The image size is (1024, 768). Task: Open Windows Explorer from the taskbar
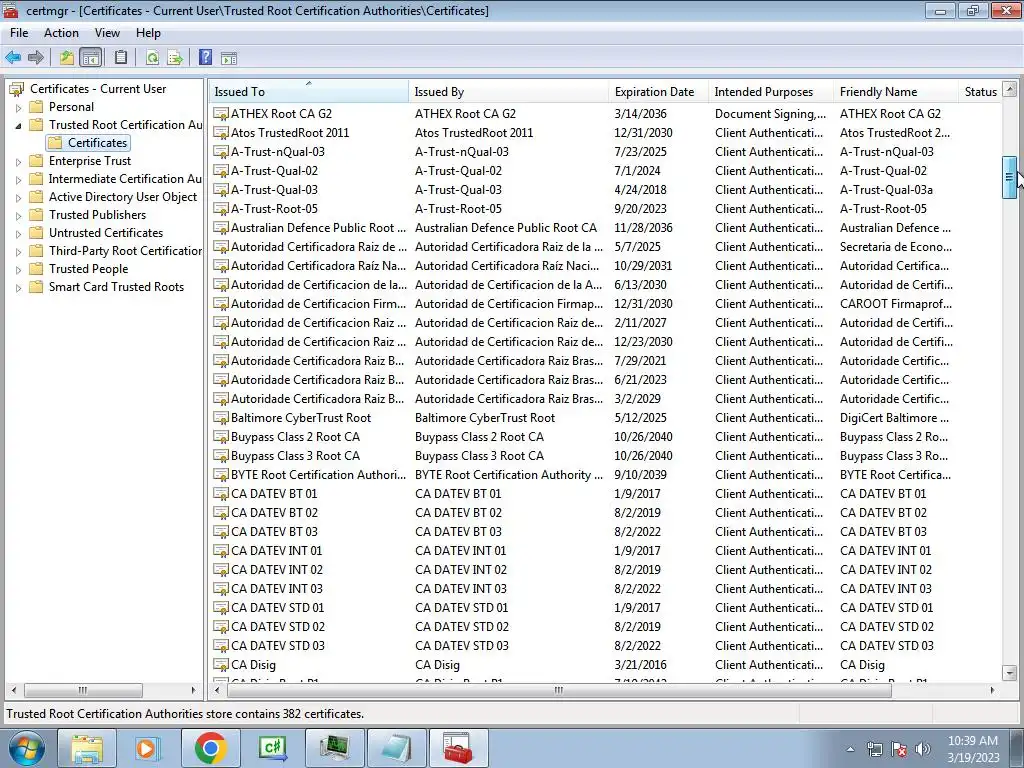(x=87, y=748)
